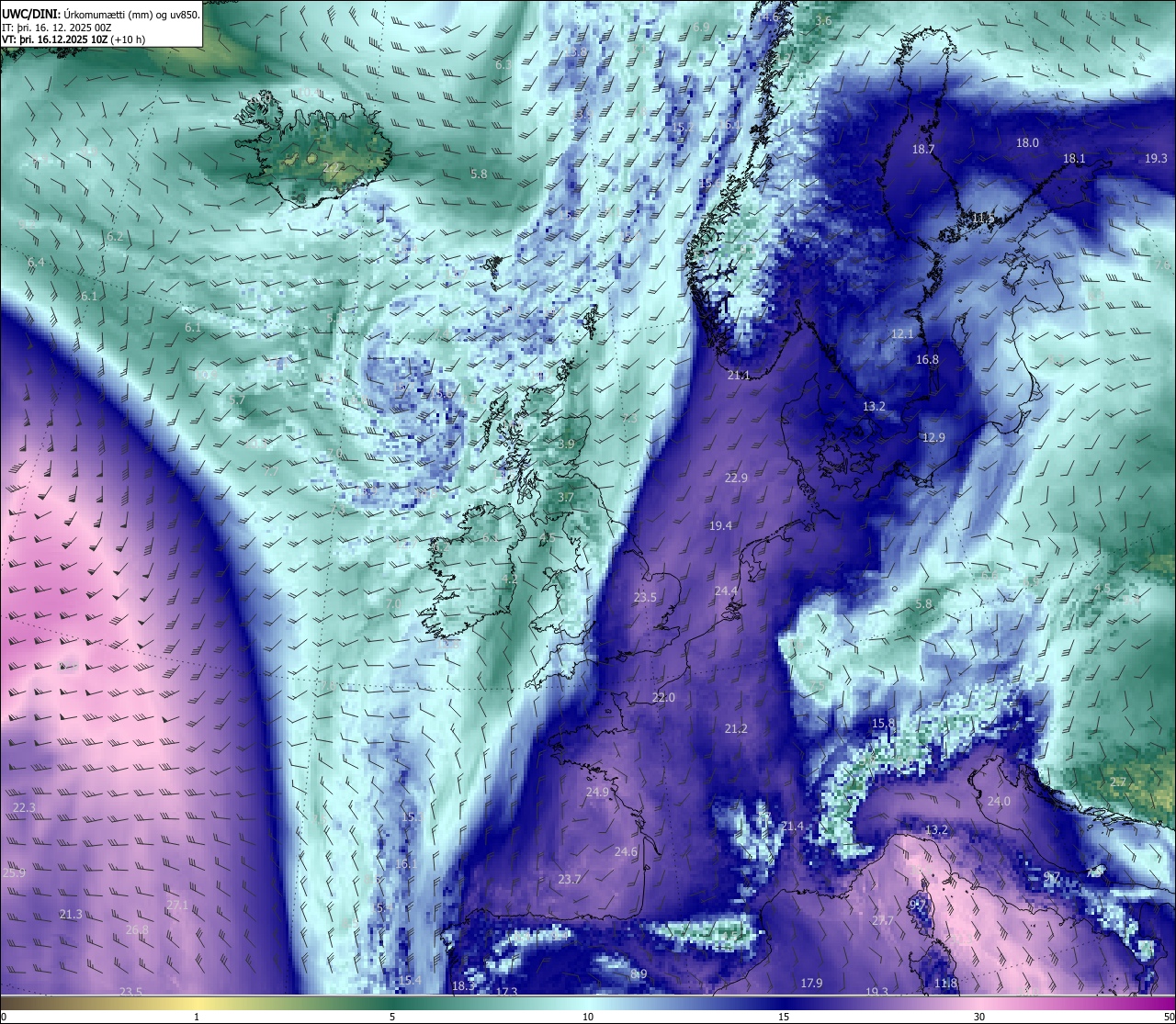Click the 18.1 value label
The image size is (1176, 1024).
(1074, 158)
